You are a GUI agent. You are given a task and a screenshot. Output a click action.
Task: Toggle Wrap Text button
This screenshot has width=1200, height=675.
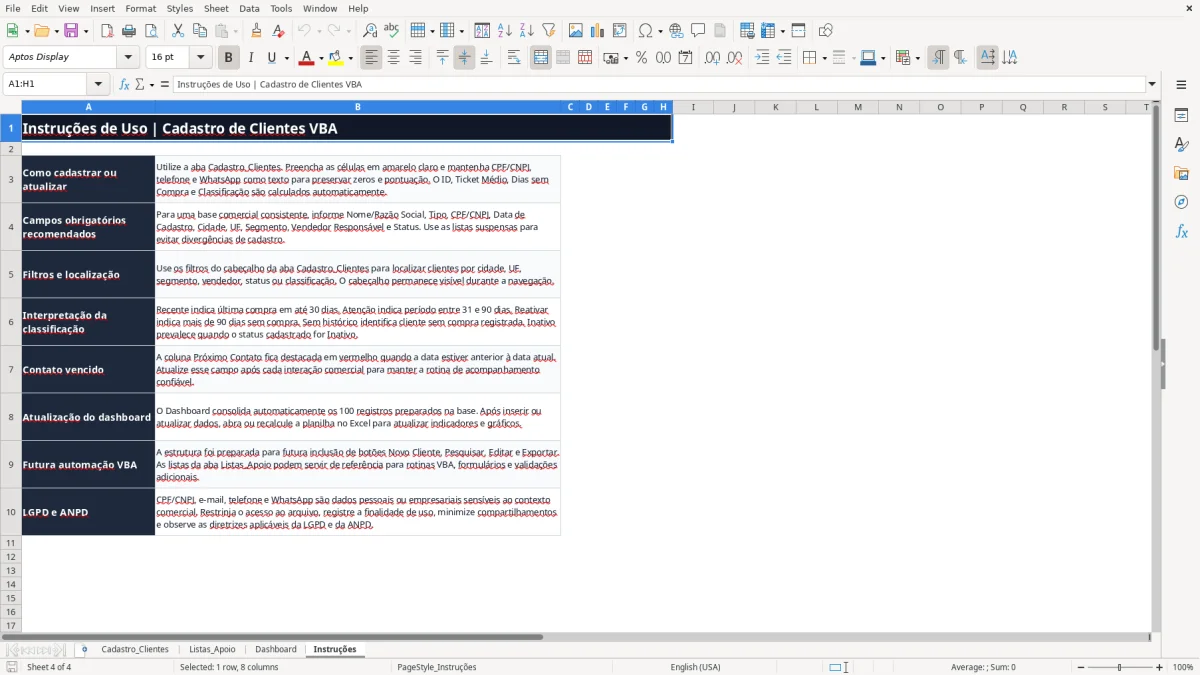pos(514,58)
